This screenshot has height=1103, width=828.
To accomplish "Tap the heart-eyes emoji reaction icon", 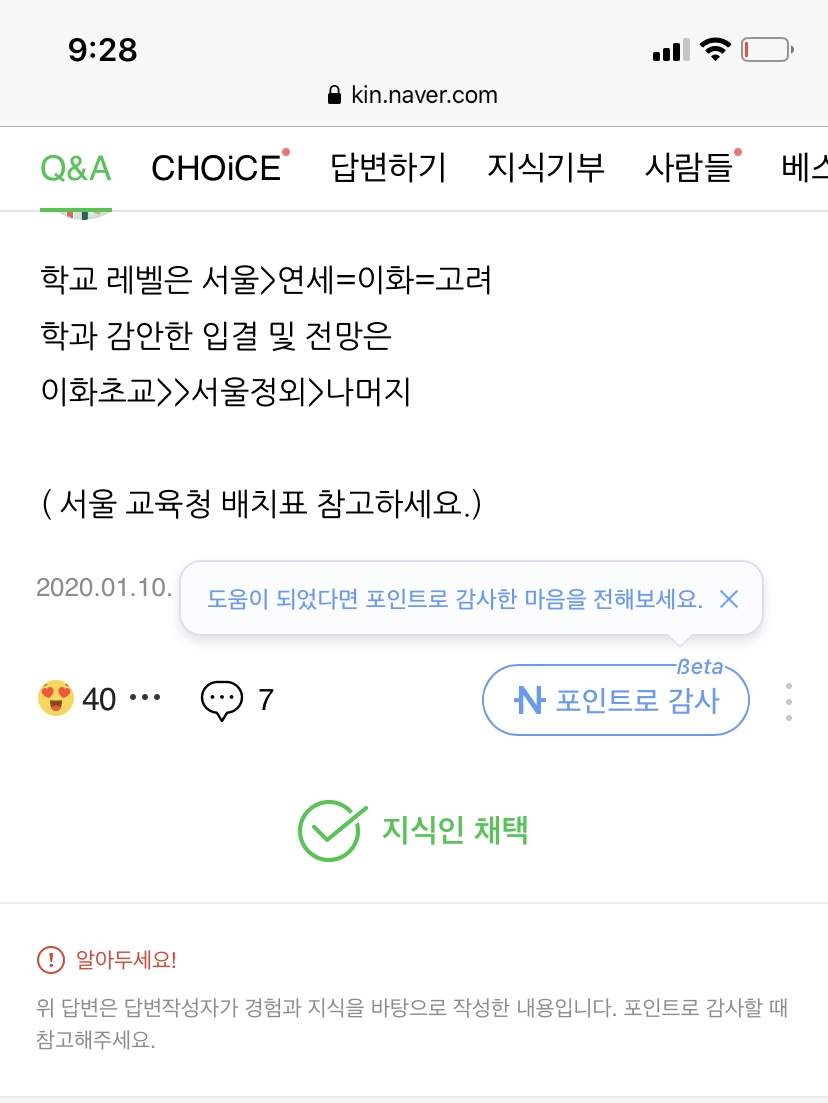I will pyautogui.click(x=56, y=698).
